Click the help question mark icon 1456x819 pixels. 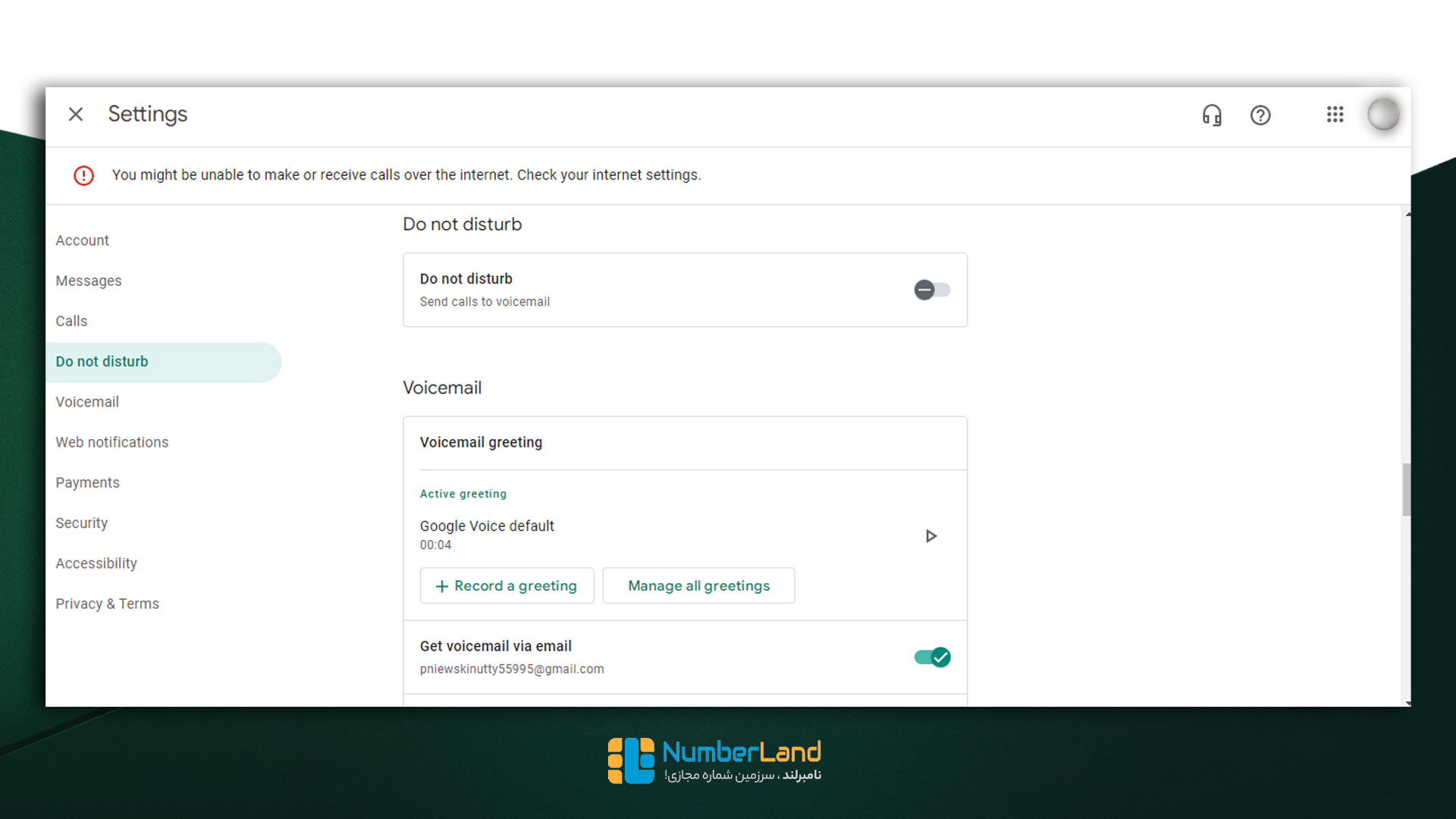point(1261,114)
